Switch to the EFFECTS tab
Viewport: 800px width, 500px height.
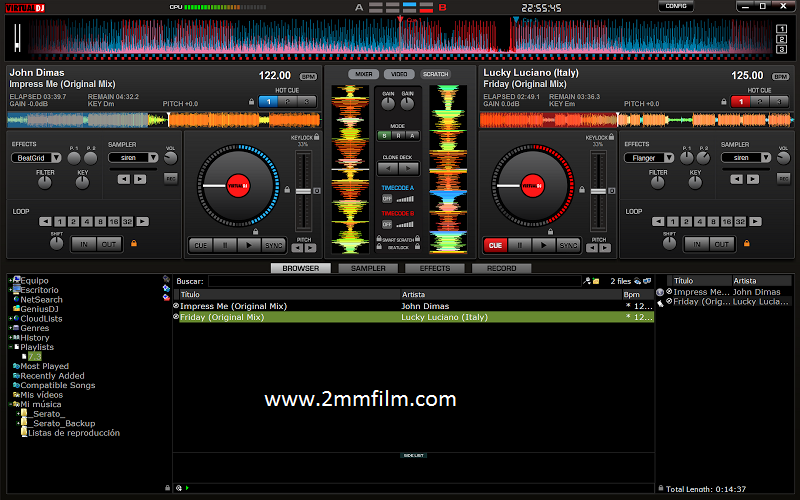click(x=435, y=268)
